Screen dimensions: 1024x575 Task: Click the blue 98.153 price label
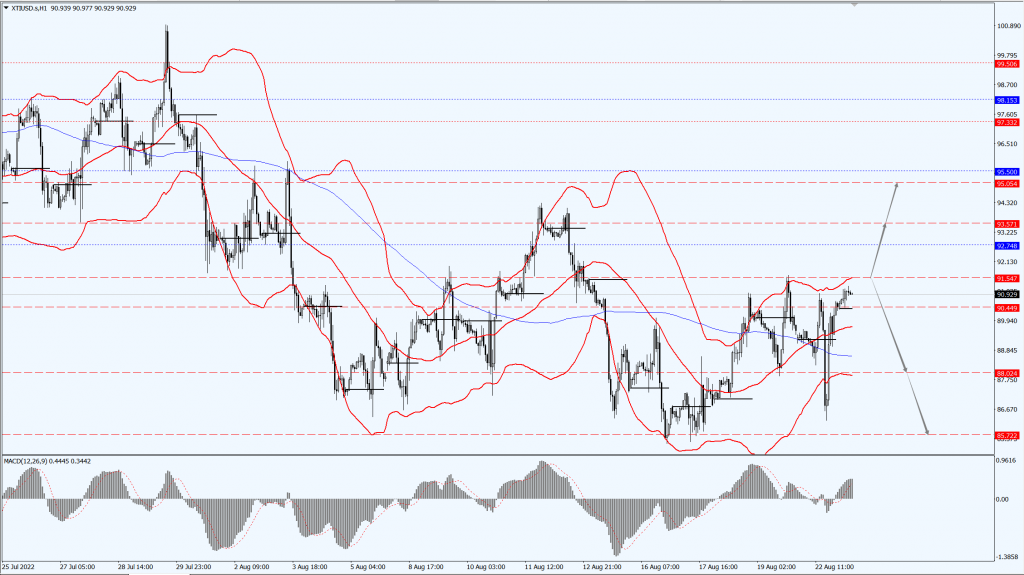(x=1007, y=100)
